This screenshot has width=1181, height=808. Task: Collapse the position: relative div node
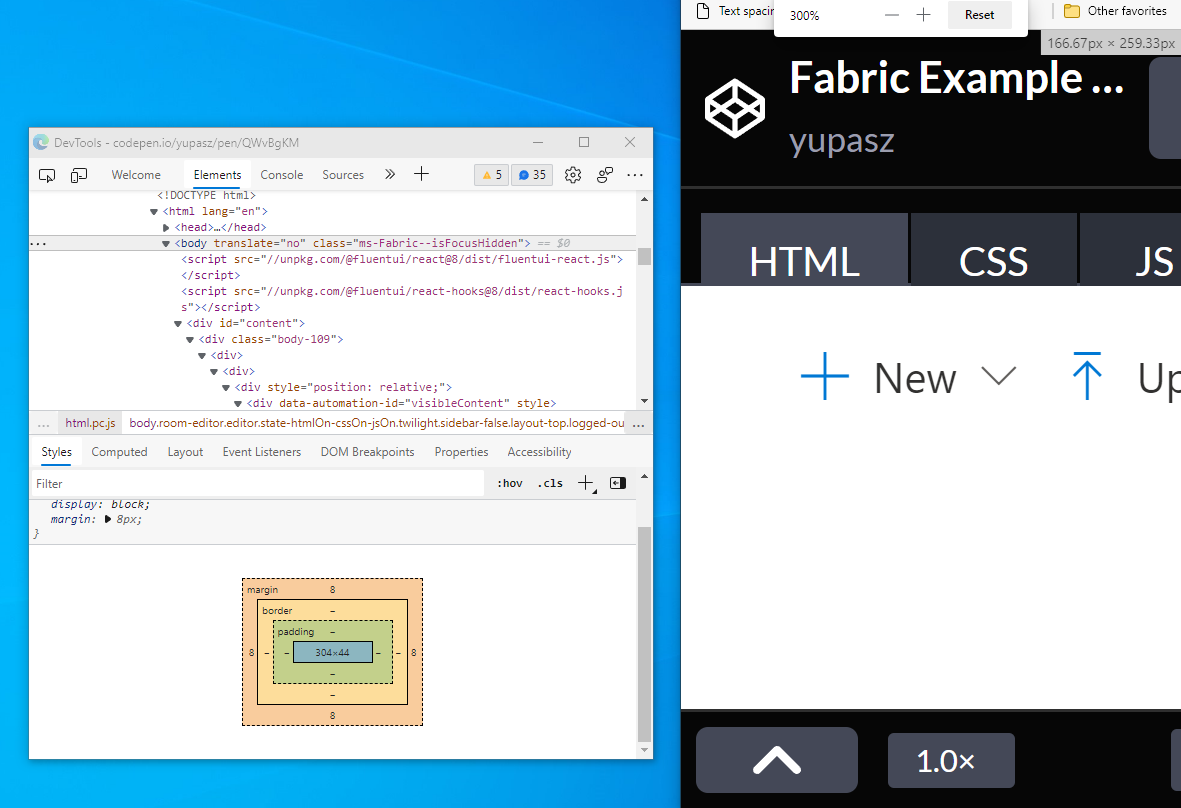click(x=226, y=388)
